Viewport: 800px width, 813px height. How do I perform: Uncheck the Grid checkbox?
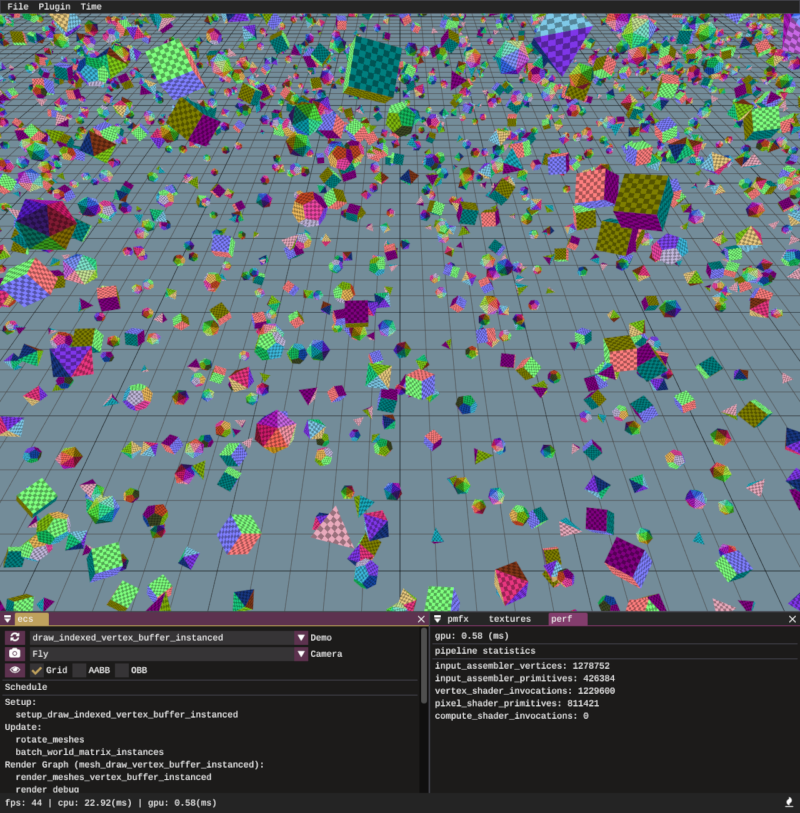[x=36, y=670]
